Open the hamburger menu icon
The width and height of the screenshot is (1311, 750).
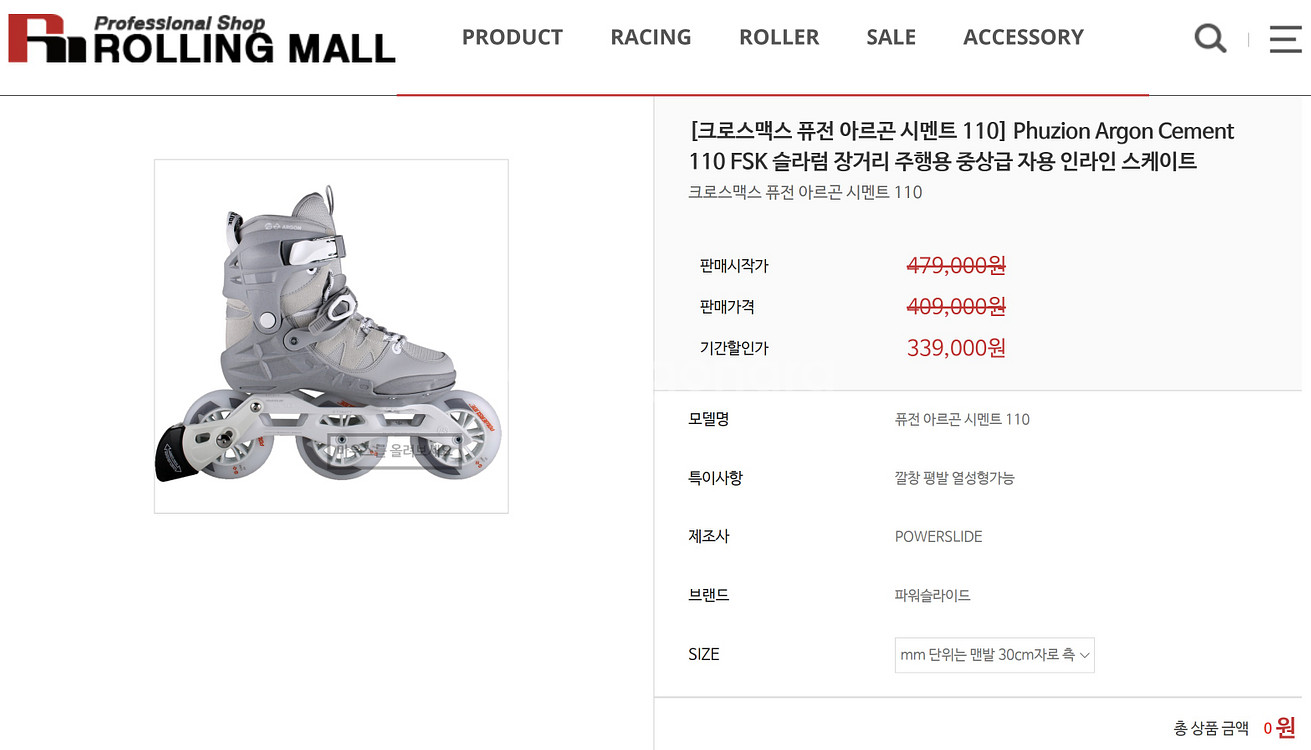1285,39
